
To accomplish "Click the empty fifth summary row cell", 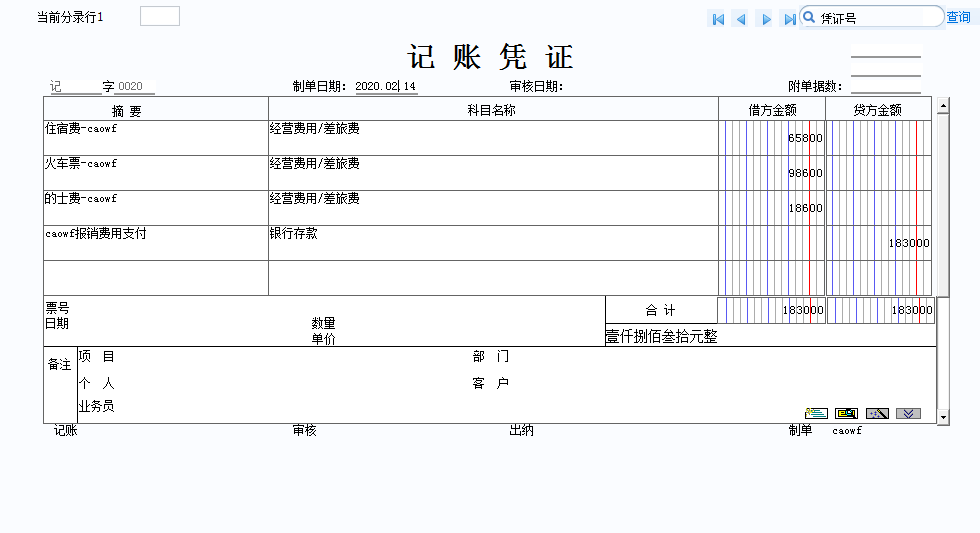I will pos(156,277).
